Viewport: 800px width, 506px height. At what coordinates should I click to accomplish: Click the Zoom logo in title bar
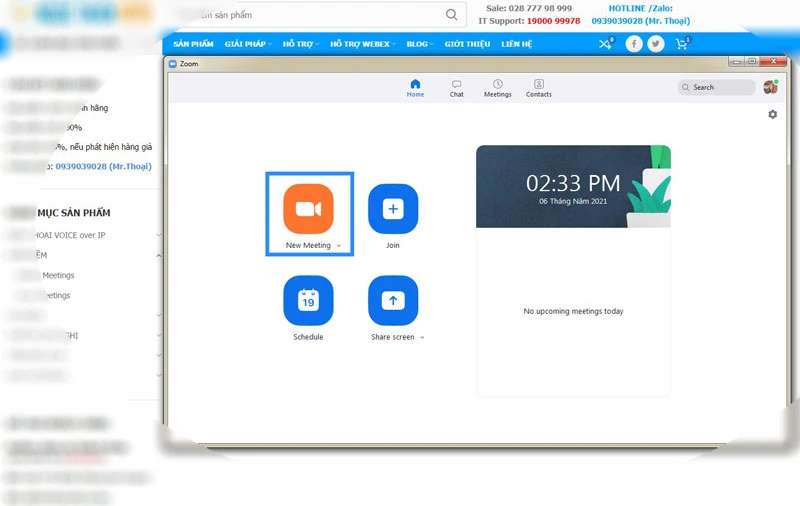point(172,64)
